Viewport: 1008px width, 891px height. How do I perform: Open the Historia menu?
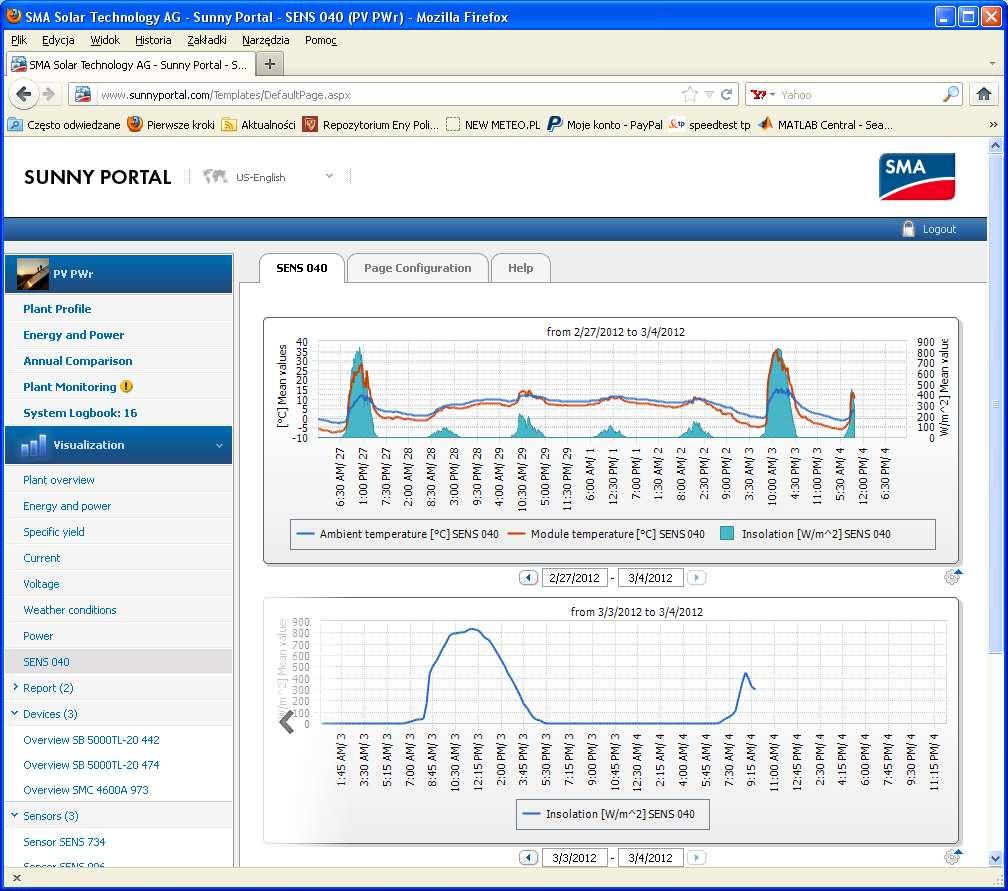pyautogui.click(x=153, y=40)
